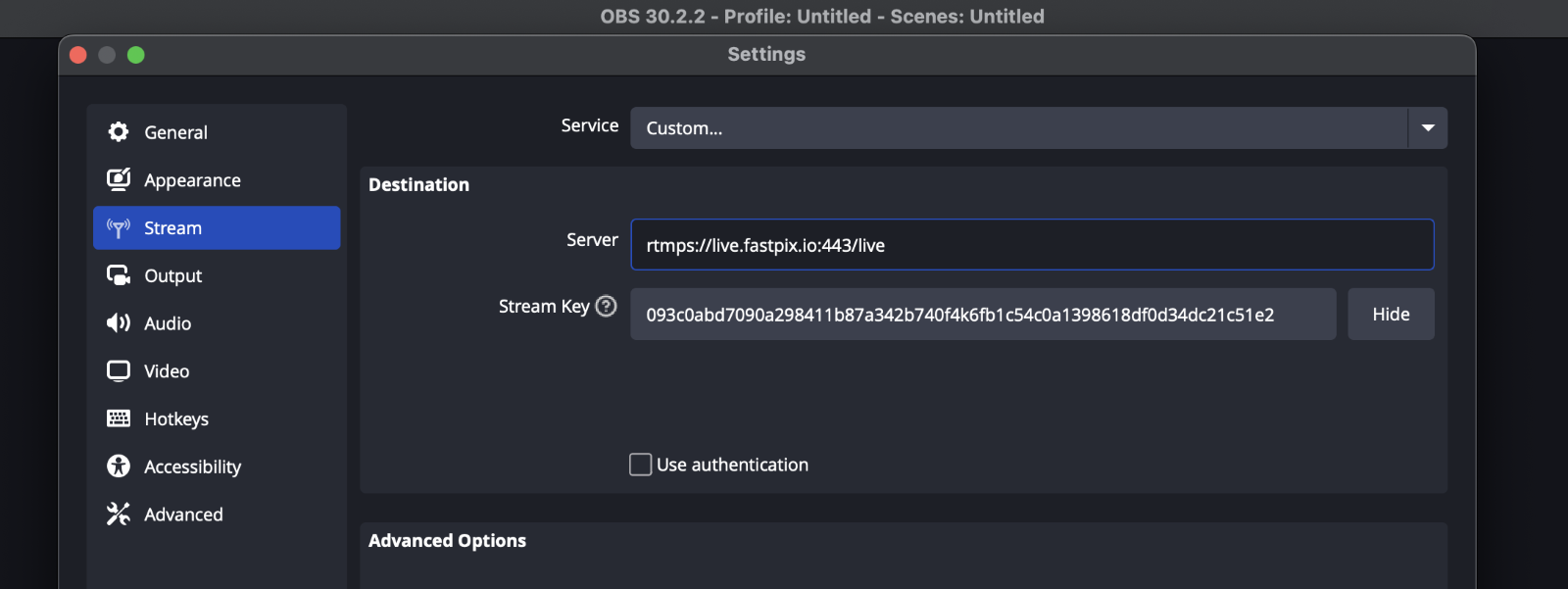Click the Stream Key label text
This screenshot has height=589, width=1568.
[544, 306]
